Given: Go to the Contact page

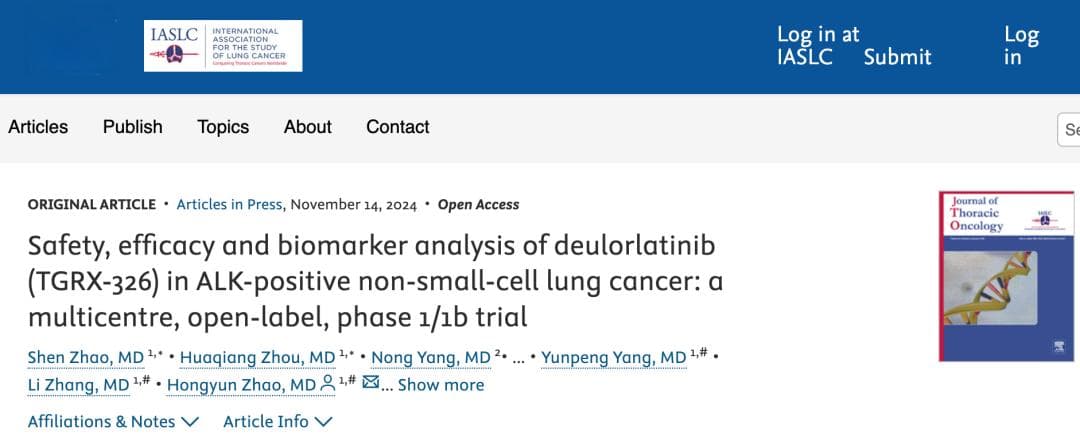Looking at the screenshot, I should point(398,127).
